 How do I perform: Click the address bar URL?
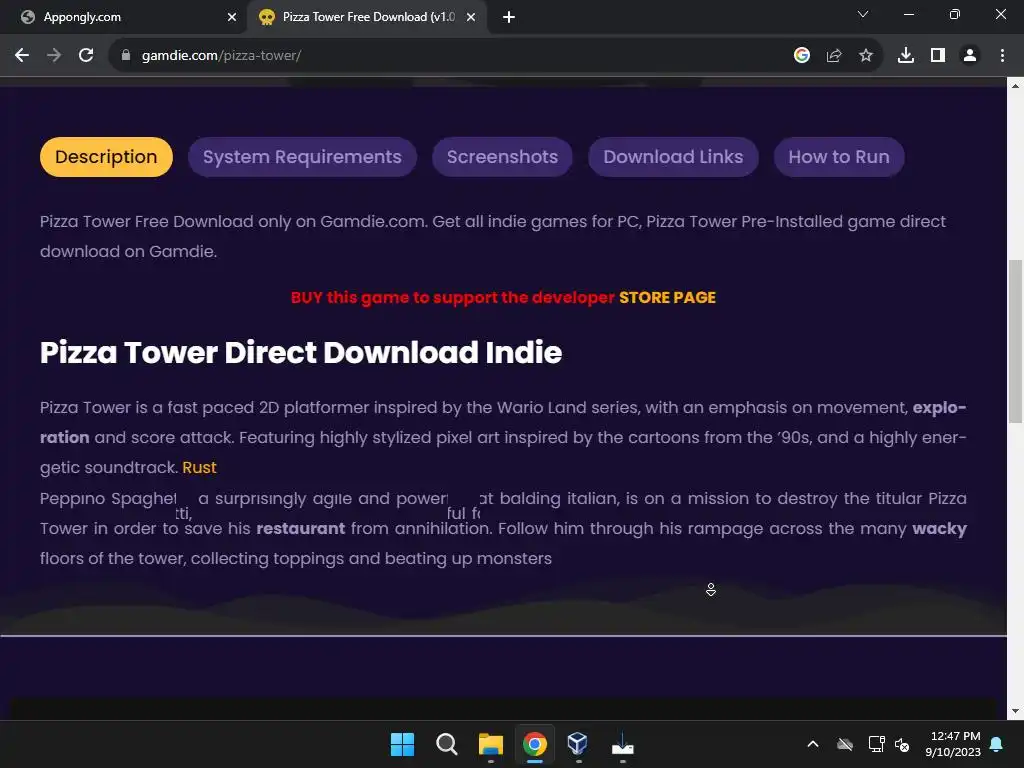(x=221, y=56)
